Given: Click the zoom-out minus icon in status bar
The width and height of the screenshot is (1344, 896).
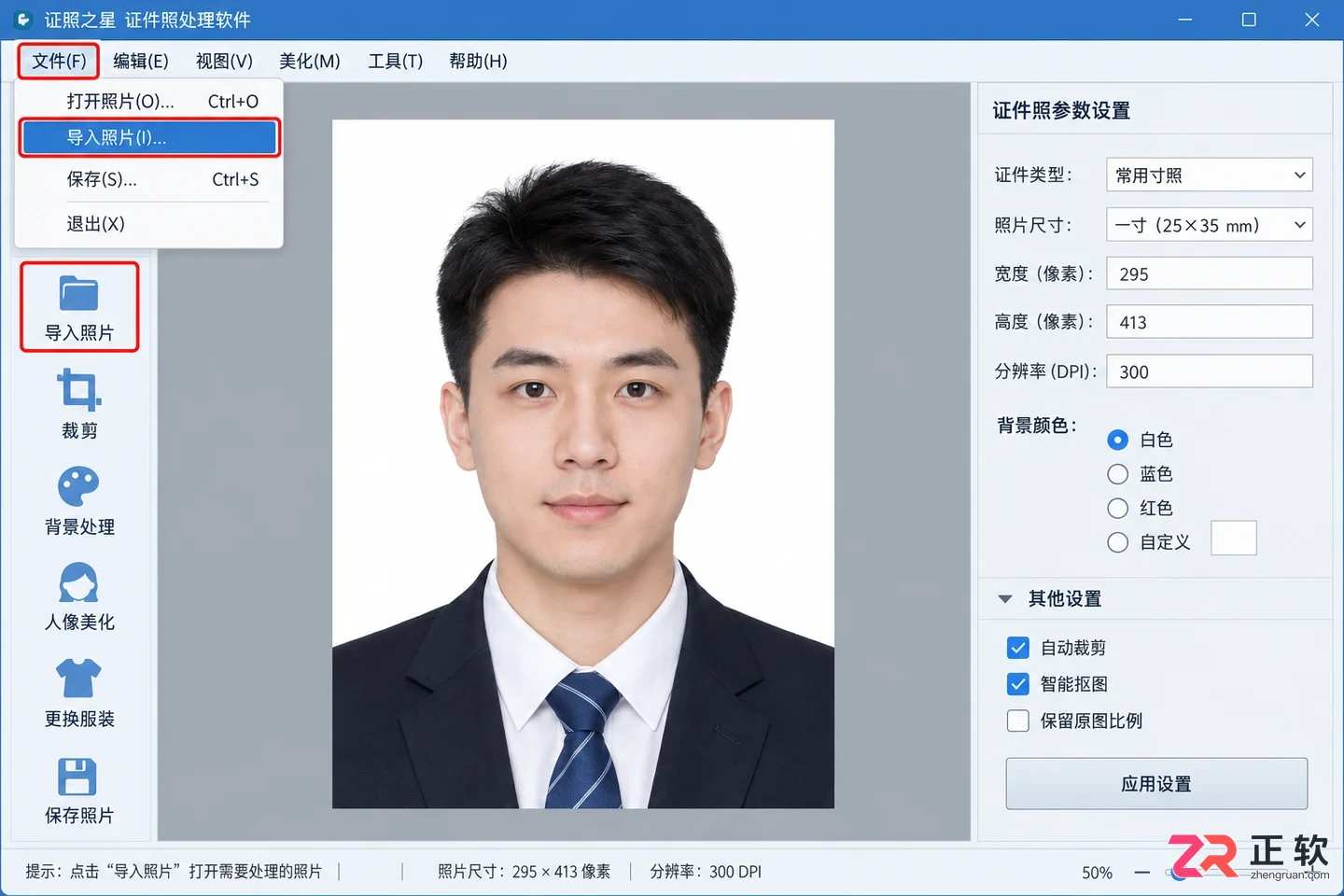Looking at the screenshot, I should pos(1142,873).
